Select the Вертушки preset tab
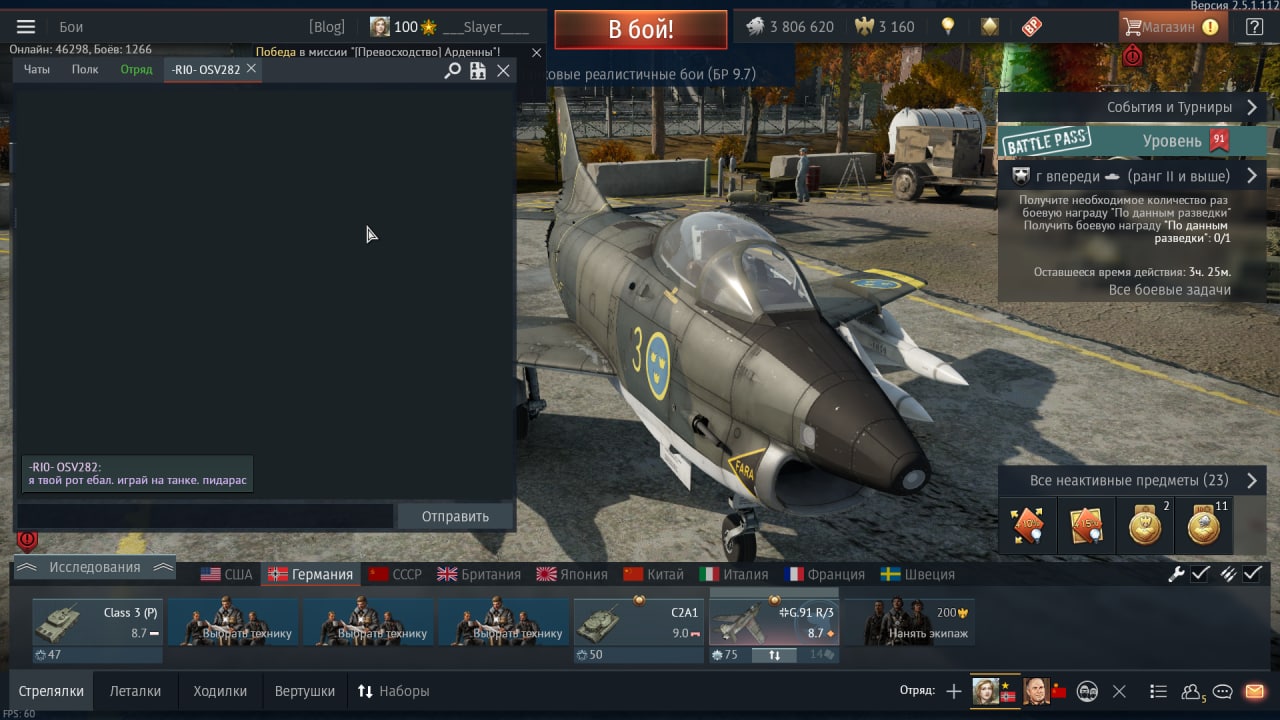Screen dimensions: 1280x720 (x=305, y=691)
